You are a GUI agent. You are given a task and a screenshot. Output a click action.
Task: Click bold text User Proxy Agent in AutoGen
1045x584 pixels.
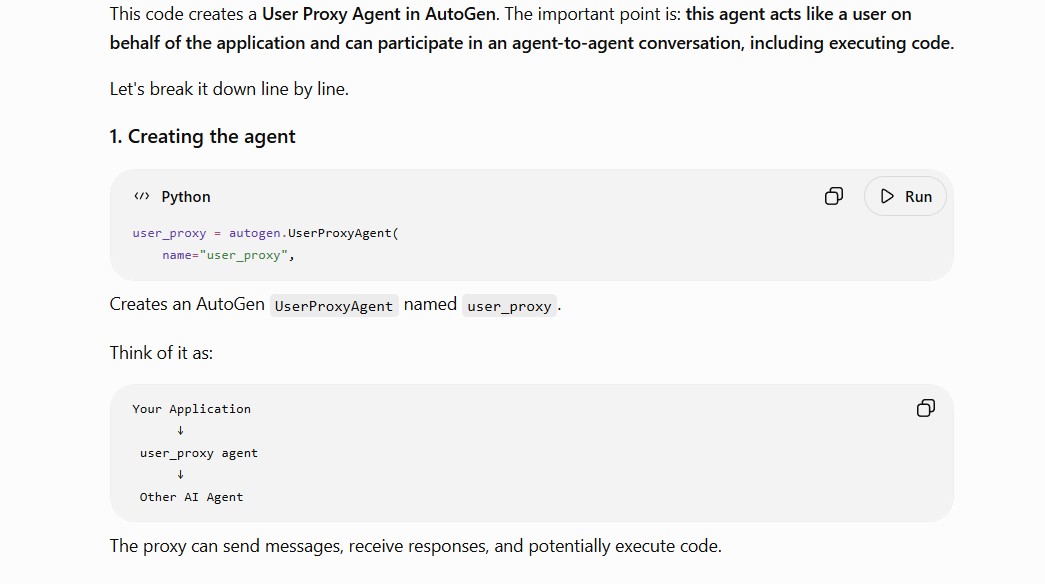coord(379,14)
